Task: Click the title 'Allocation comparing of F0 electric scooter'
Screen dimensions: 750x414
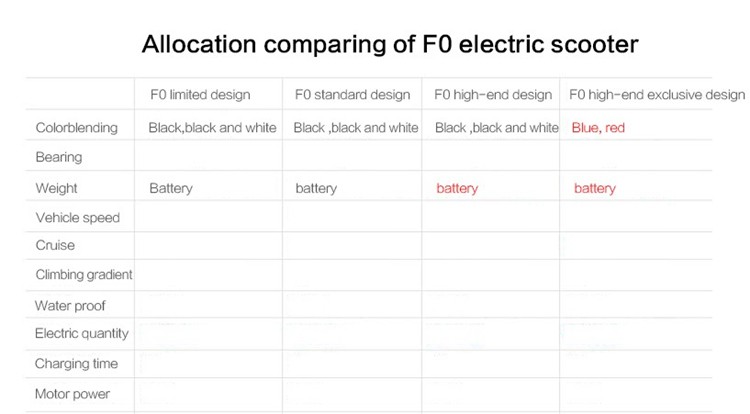Action: click(390, 44)
